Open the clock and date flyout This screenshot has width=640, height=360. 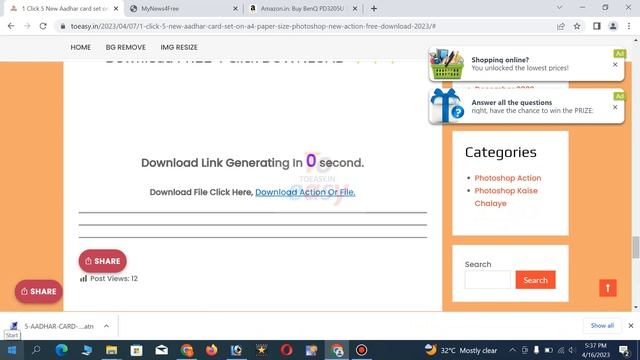pyautogui.click(x=596, y=350)
